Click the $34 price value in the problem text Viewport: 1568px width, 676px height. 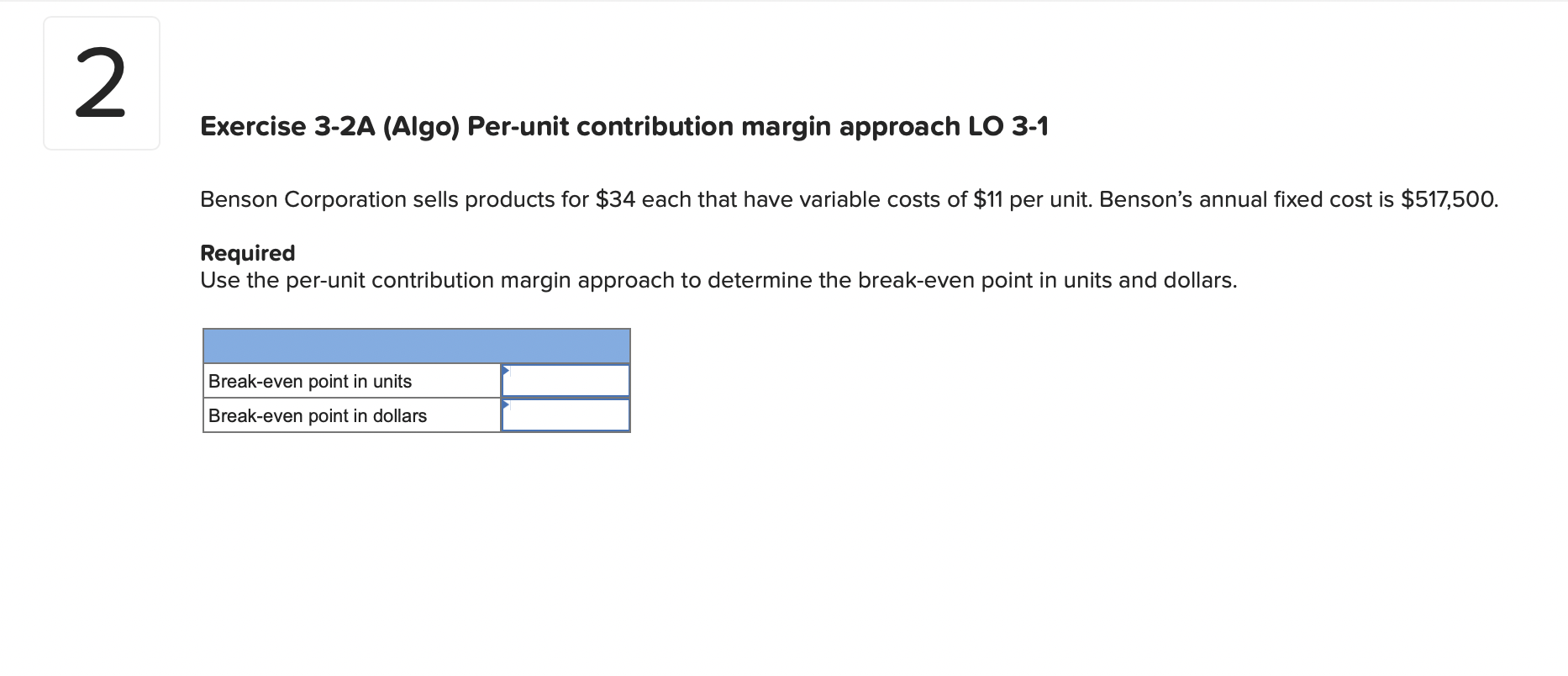pyautogui.click(x=616, y=199)
